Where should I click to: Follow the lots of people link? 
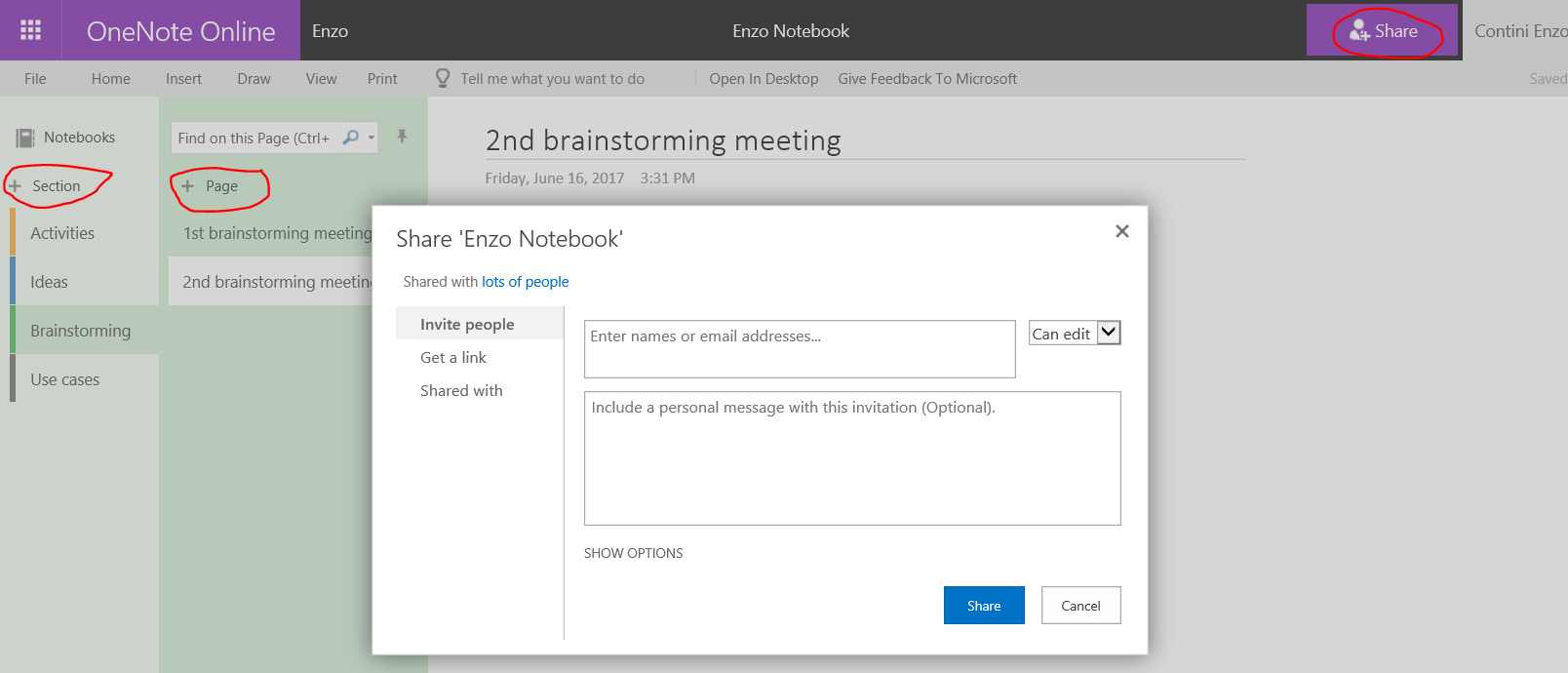coord(525,282)
